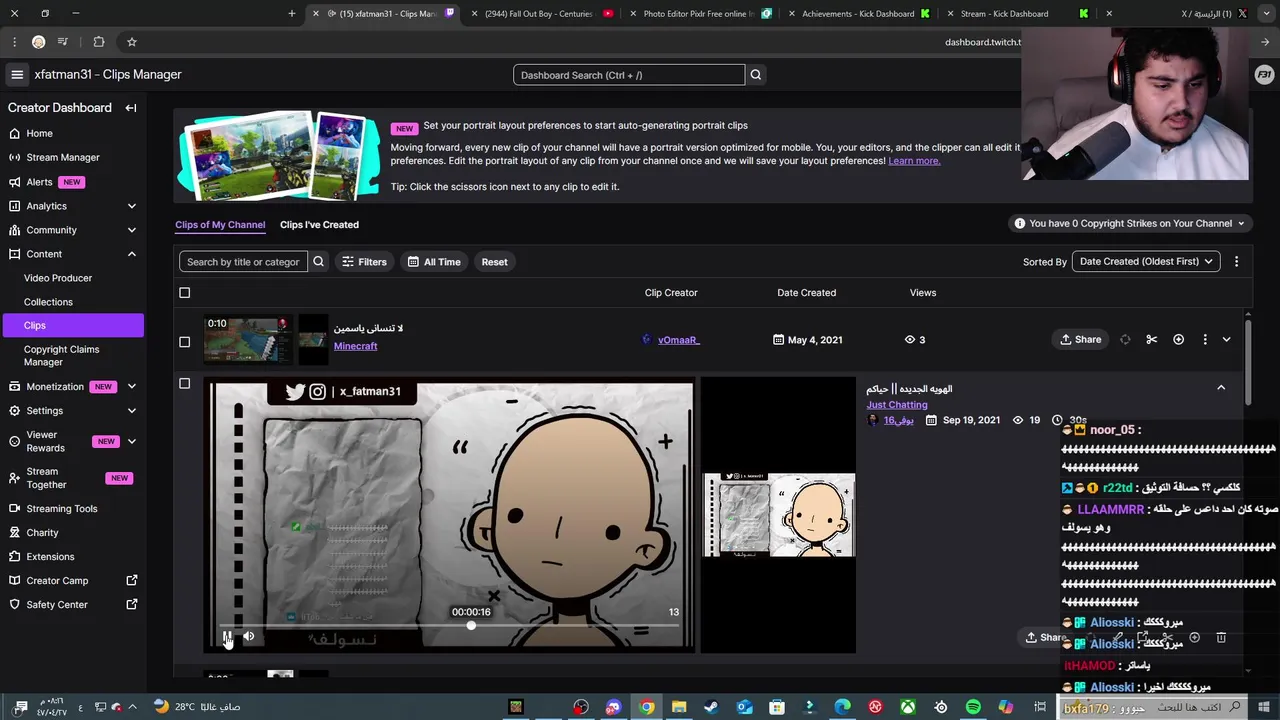Expand the Viewer Rewards sidebar section
The height and width of the screenshot is (720, 1280).
pos(131,441)
